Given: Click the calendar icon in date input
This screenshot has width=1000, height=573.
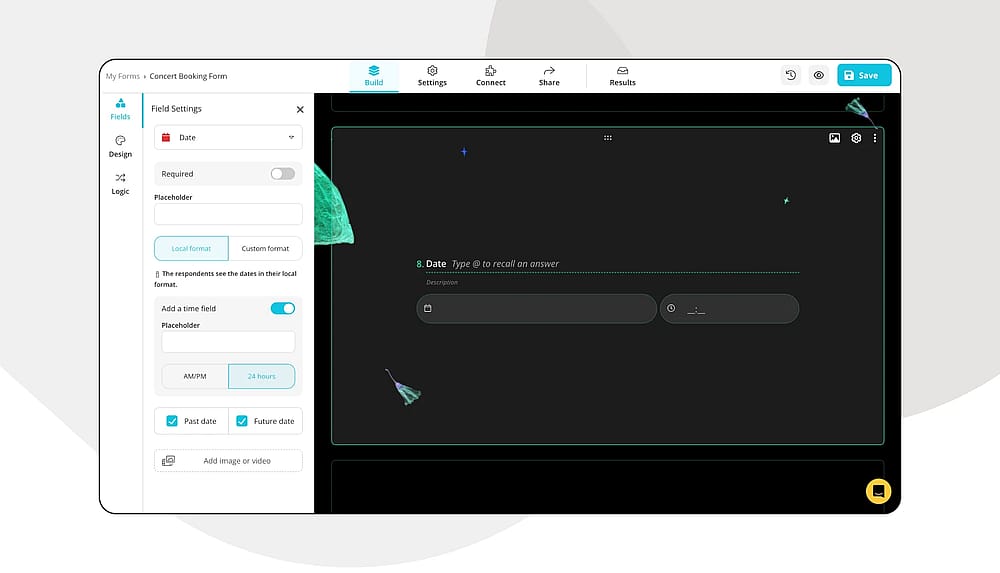Looking at the screenshot, I should [428, 308].
